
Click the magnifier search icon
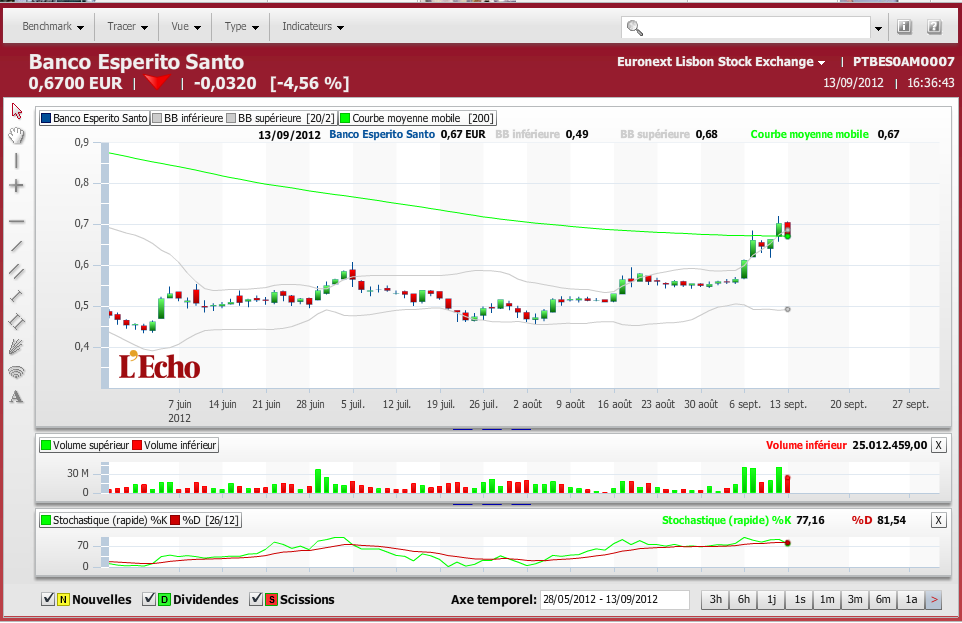635,28
